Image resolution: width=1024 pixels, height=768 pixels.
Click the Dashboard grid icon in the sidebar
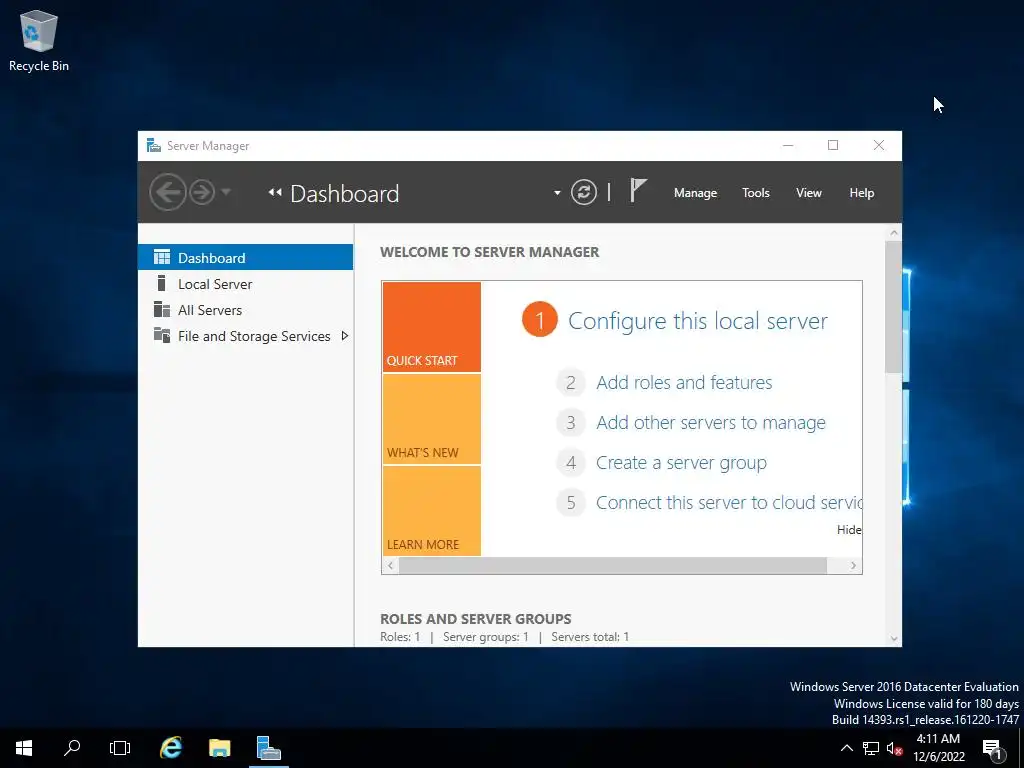point(161,257)
